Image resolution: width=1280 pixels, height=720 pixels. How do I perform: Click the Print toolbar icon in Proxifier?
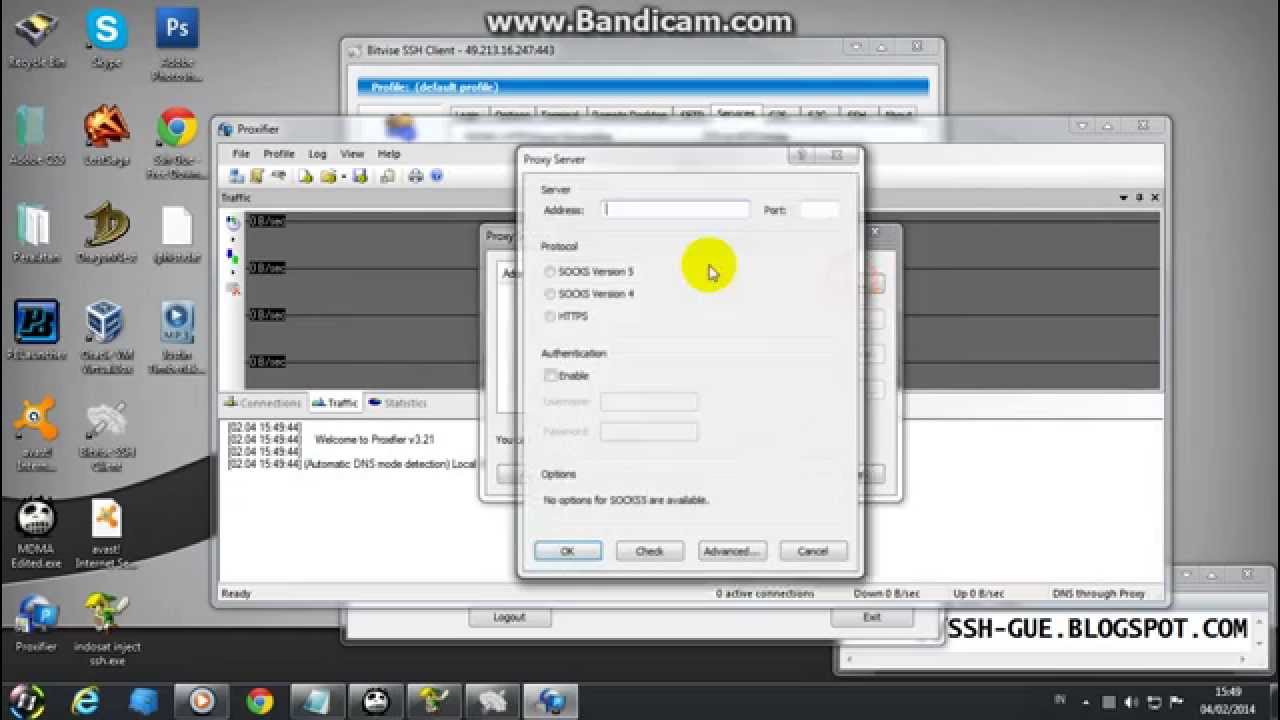pyautogui.click(x=416, y=176)
